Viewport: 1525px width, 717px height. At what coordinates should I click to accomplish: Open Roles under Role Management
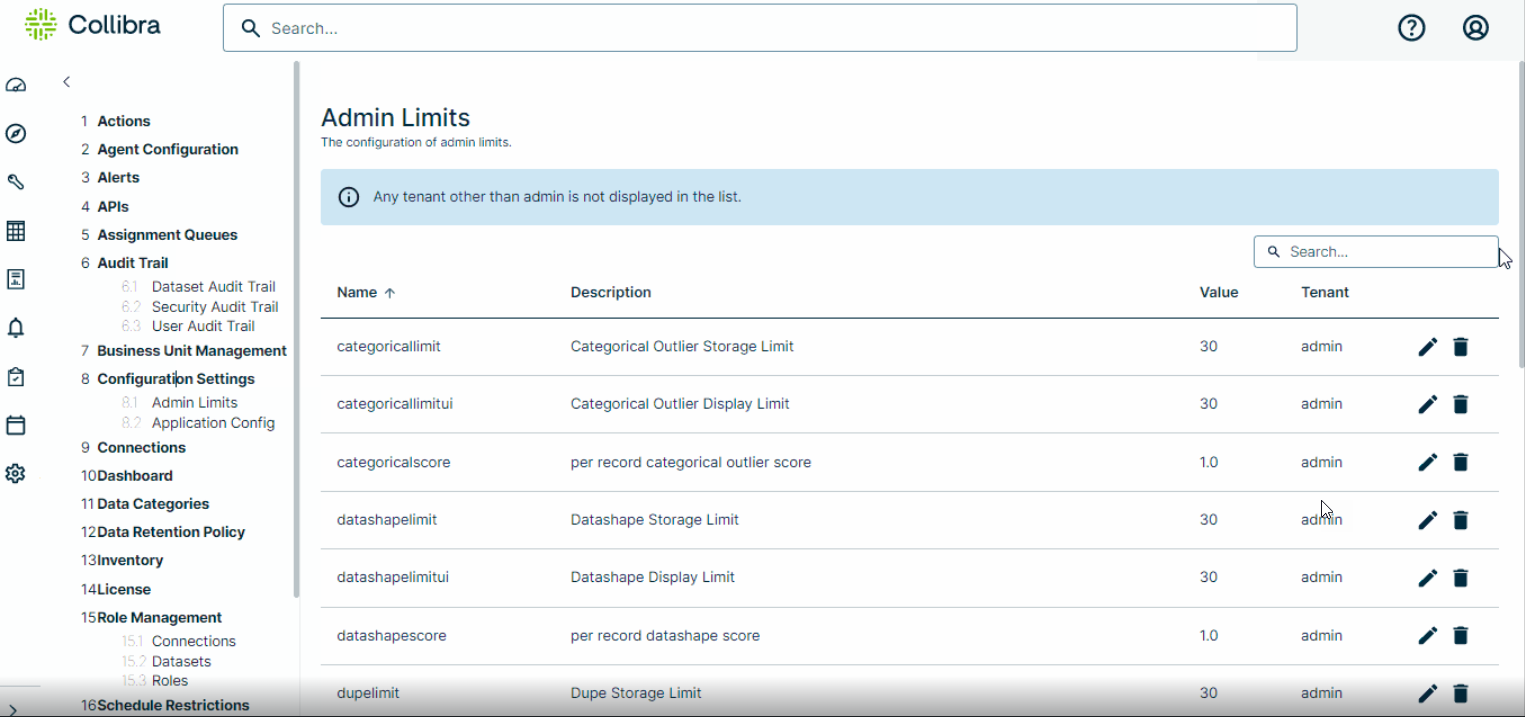pyautogui.click(x=170, y=680)
